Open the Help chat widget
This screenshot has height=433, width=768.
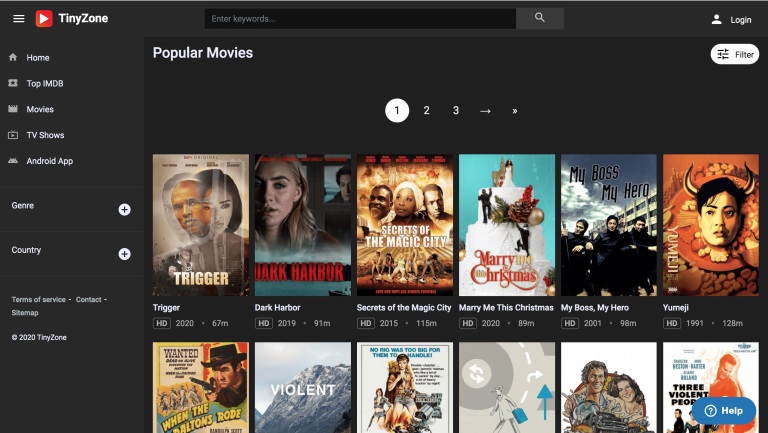coord(723,410)
